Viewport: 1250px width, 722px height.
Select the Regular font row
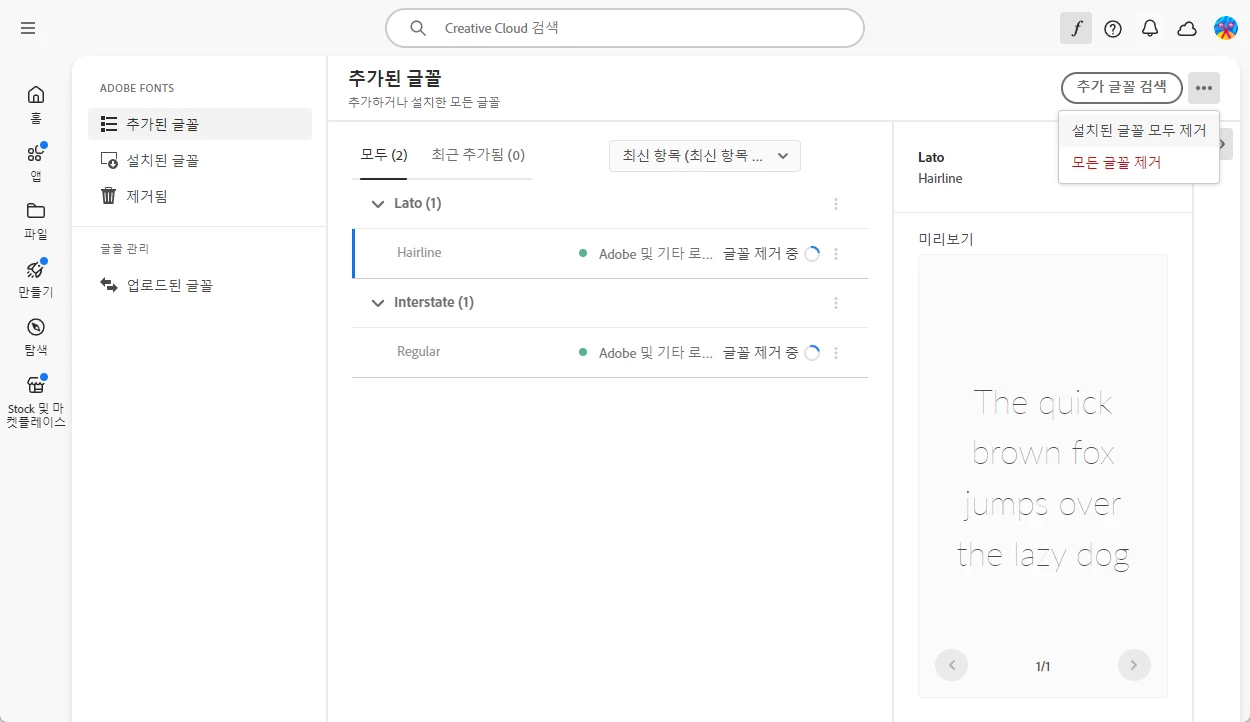pyautogui.click(x=610, y=352)
